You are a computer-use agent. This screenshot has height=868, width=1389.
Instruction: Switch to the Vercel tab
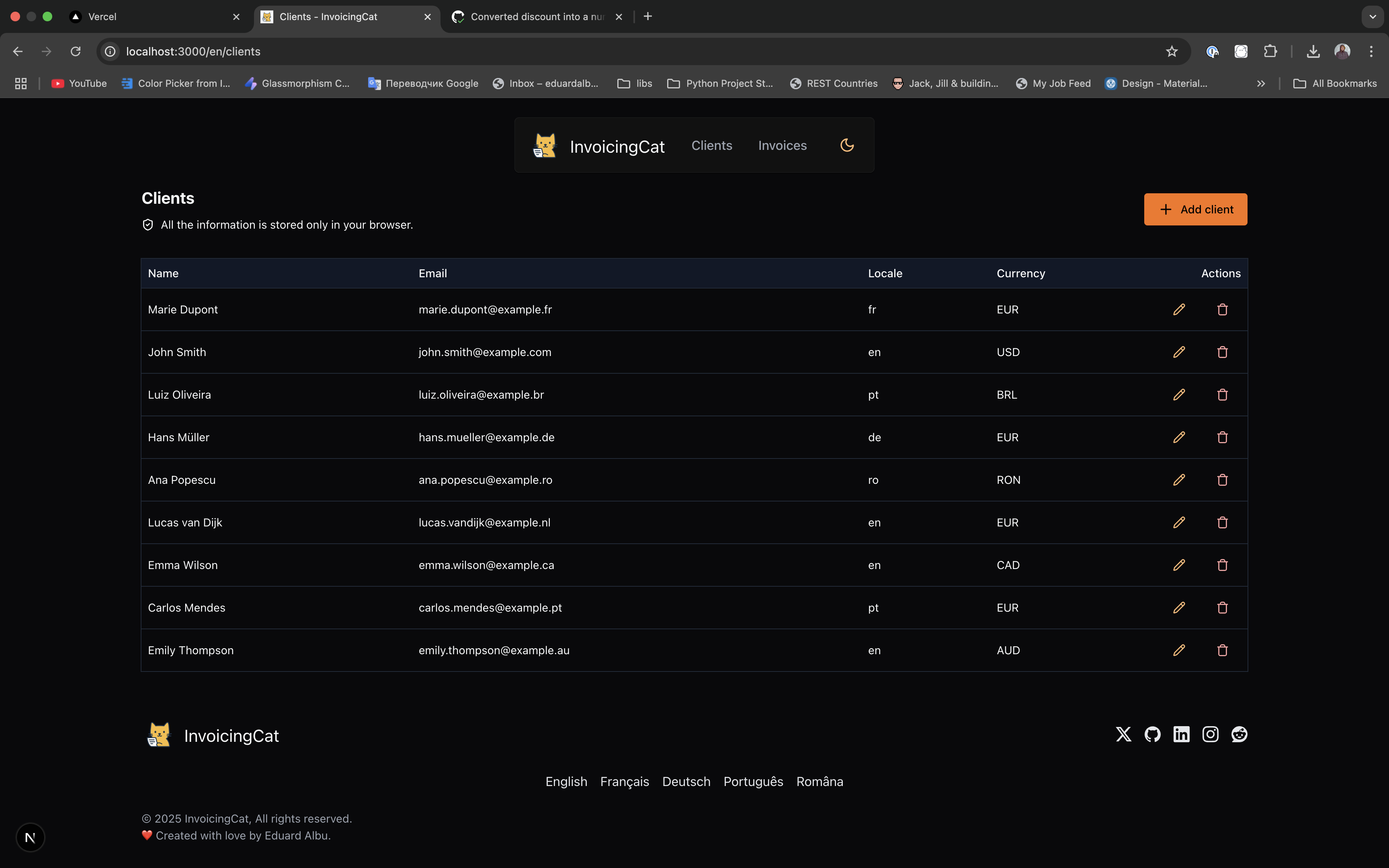pos(155,16)
